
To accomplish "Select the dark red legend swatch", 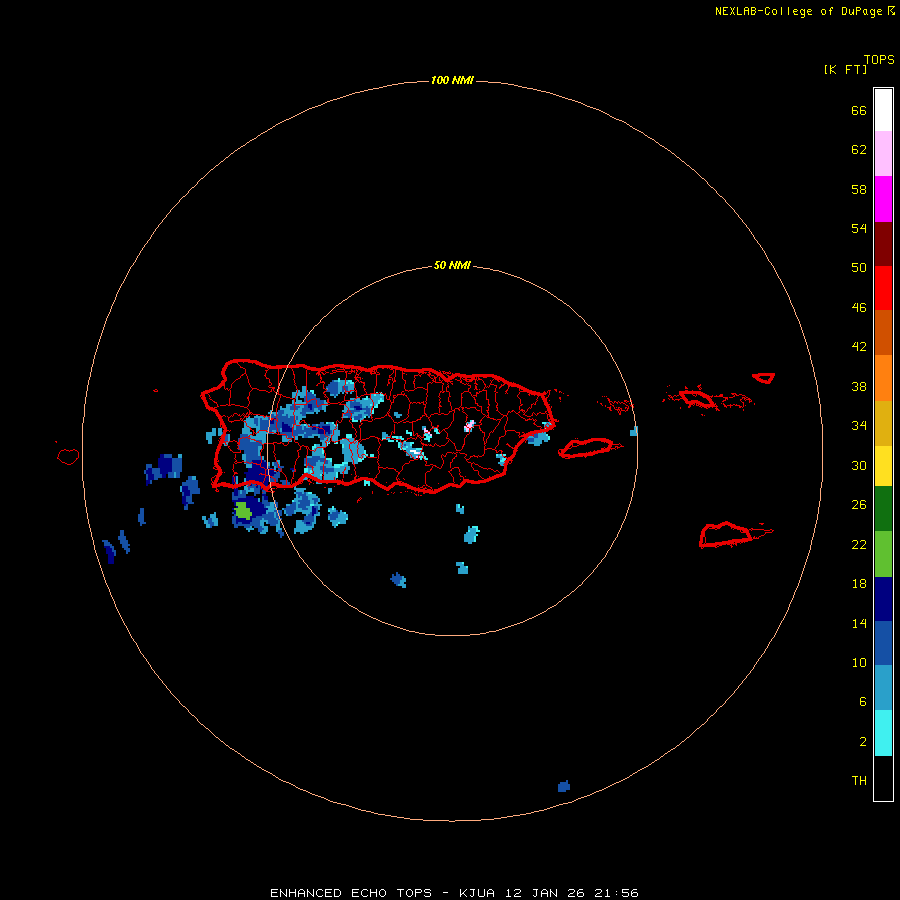I will [x=883, y=243].
